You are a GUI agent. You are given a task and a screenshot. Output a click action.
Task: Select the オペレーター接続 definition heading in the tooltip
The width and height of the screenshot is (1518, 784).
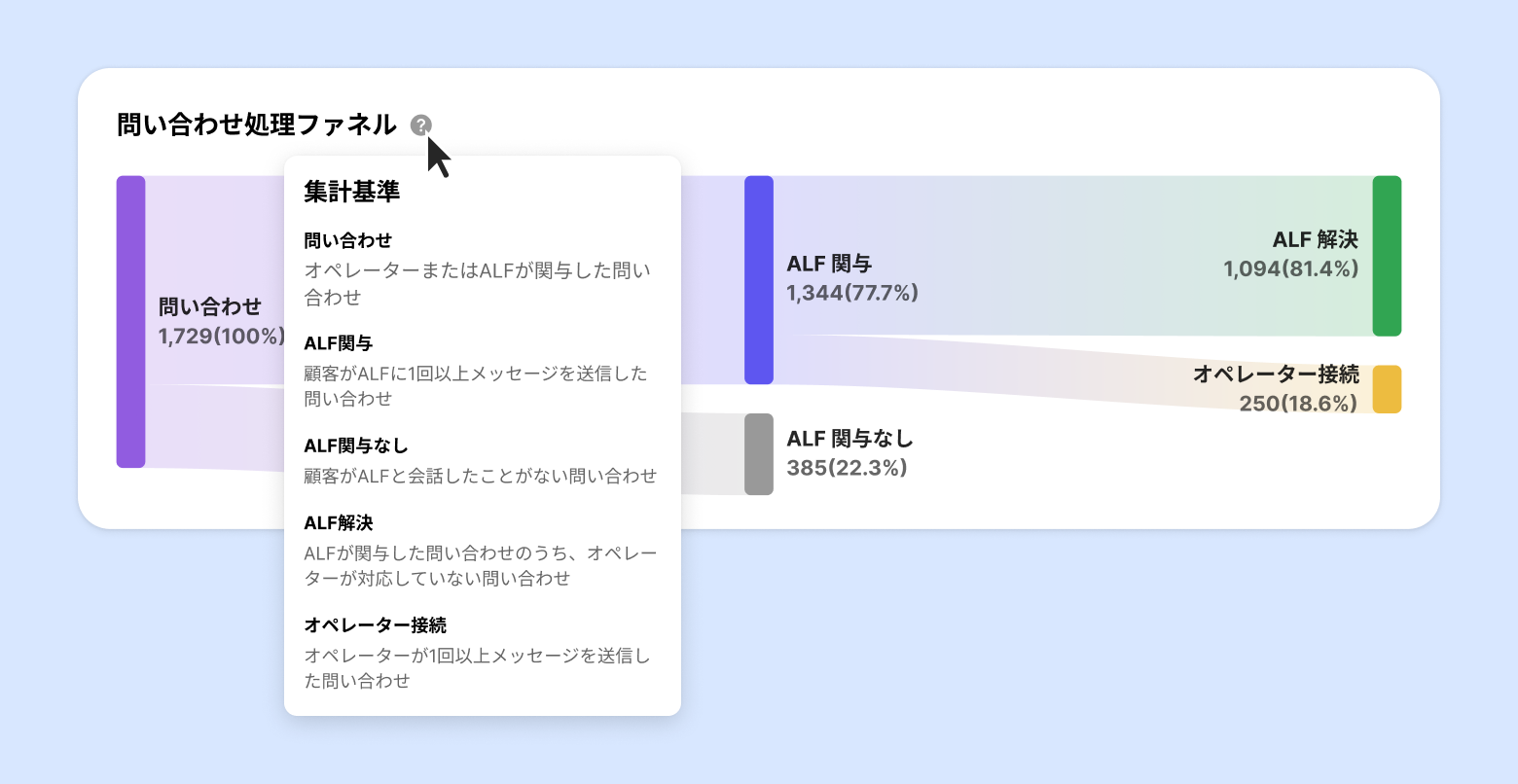click(x=376, y=624)
